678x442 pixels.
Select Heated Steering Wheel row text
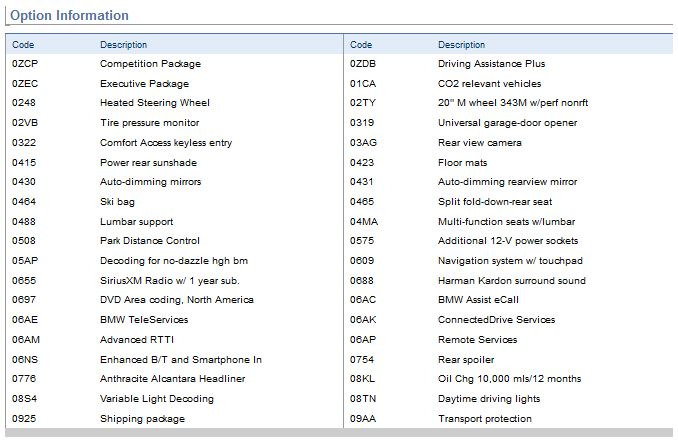pos(155,103)
